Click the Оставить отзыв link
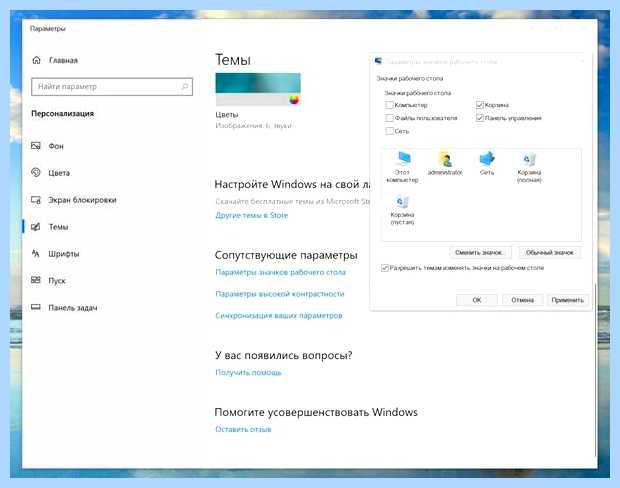Image resolution: width=620 pixels, height=488 pixels. coord(243,429)
